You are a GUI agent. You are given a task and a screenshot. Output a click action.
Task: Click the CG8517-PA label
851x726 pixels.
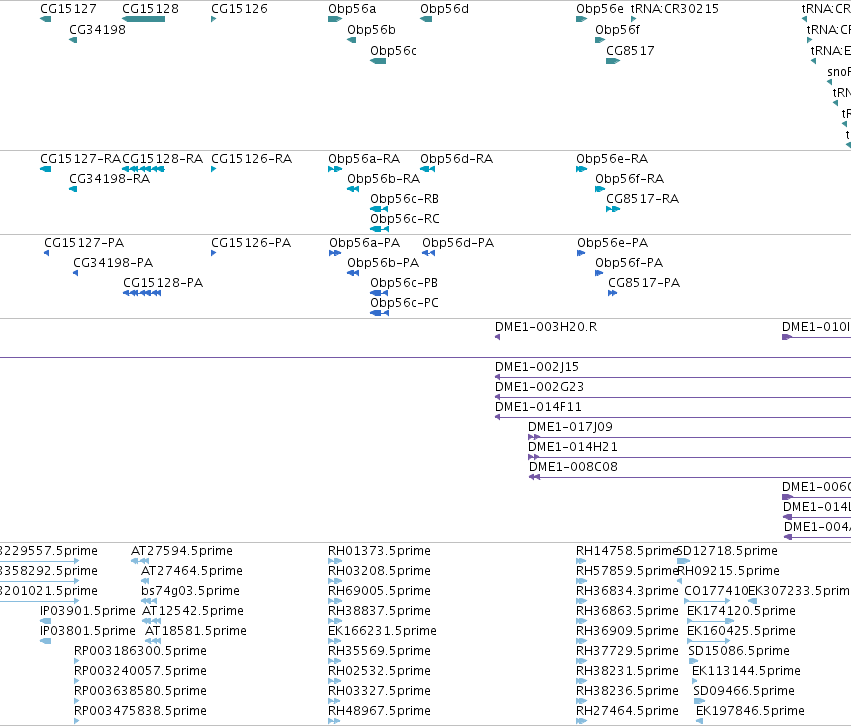click(644, 283)
